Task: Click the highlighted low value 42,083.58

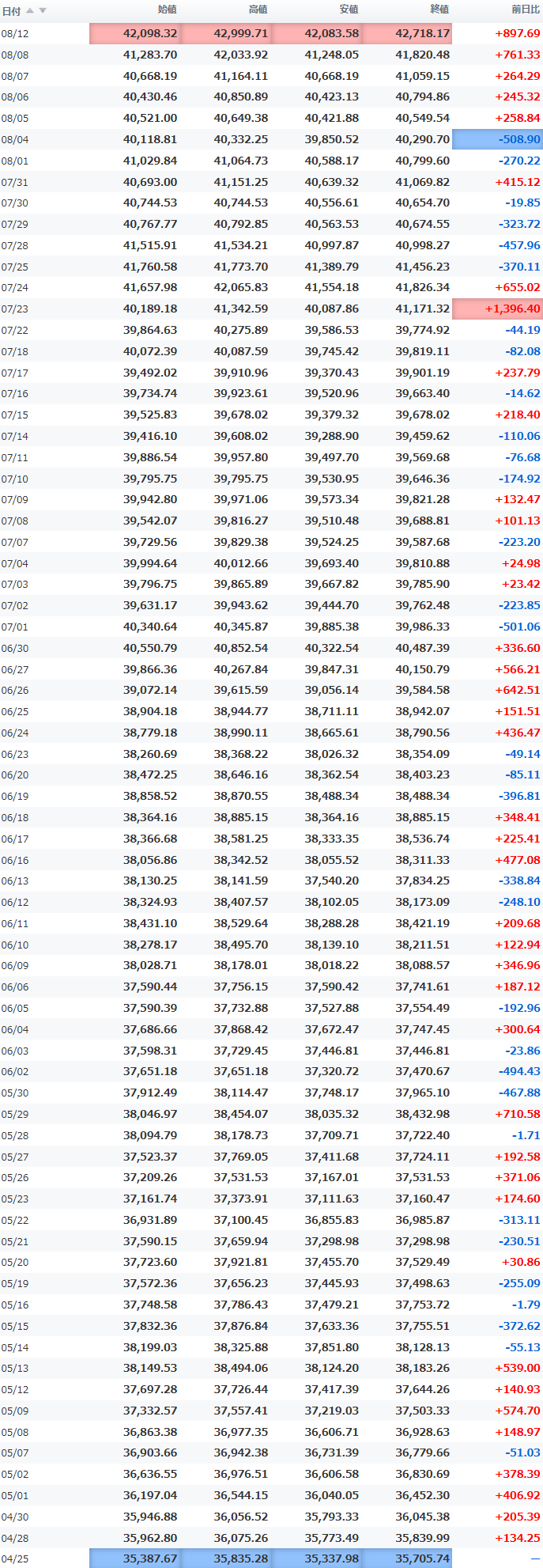Action: pos(316,34)
